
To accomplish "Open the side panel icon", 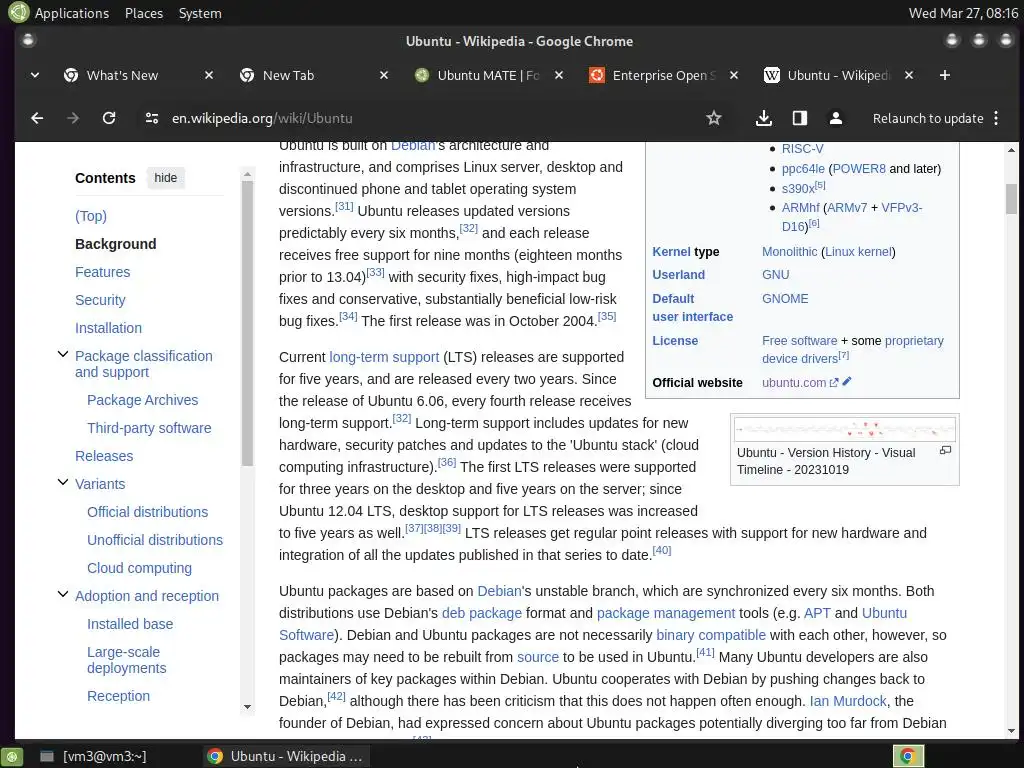I will 799,118.
